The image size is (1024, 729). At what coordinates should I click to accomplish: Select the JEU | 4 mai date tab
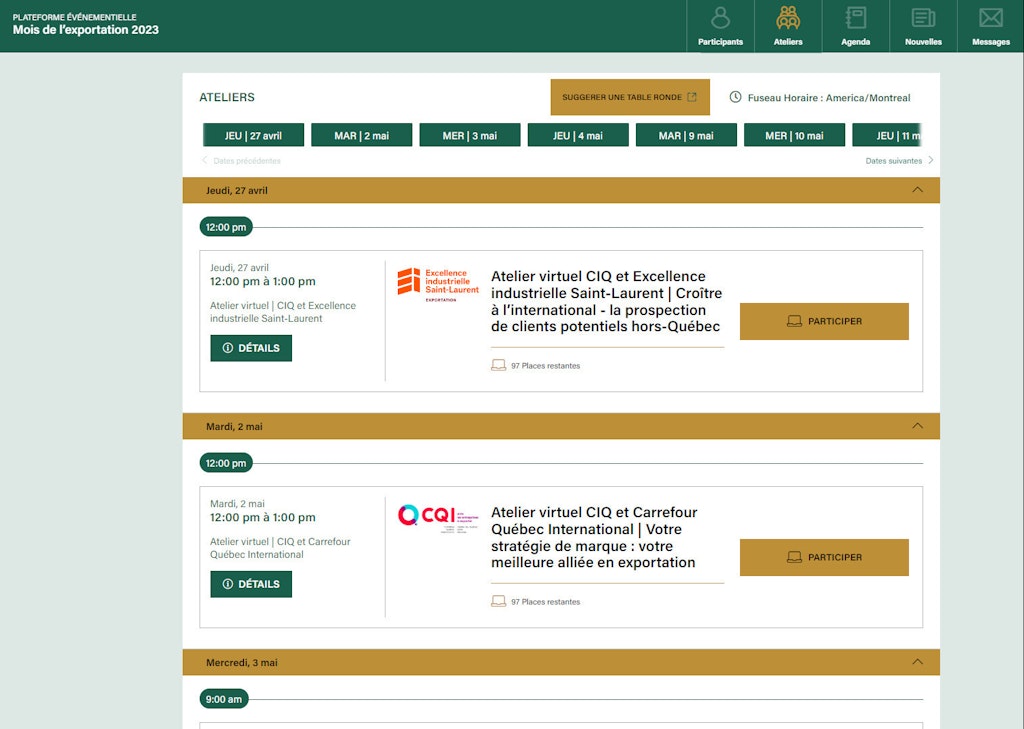(x=578, y=135)
